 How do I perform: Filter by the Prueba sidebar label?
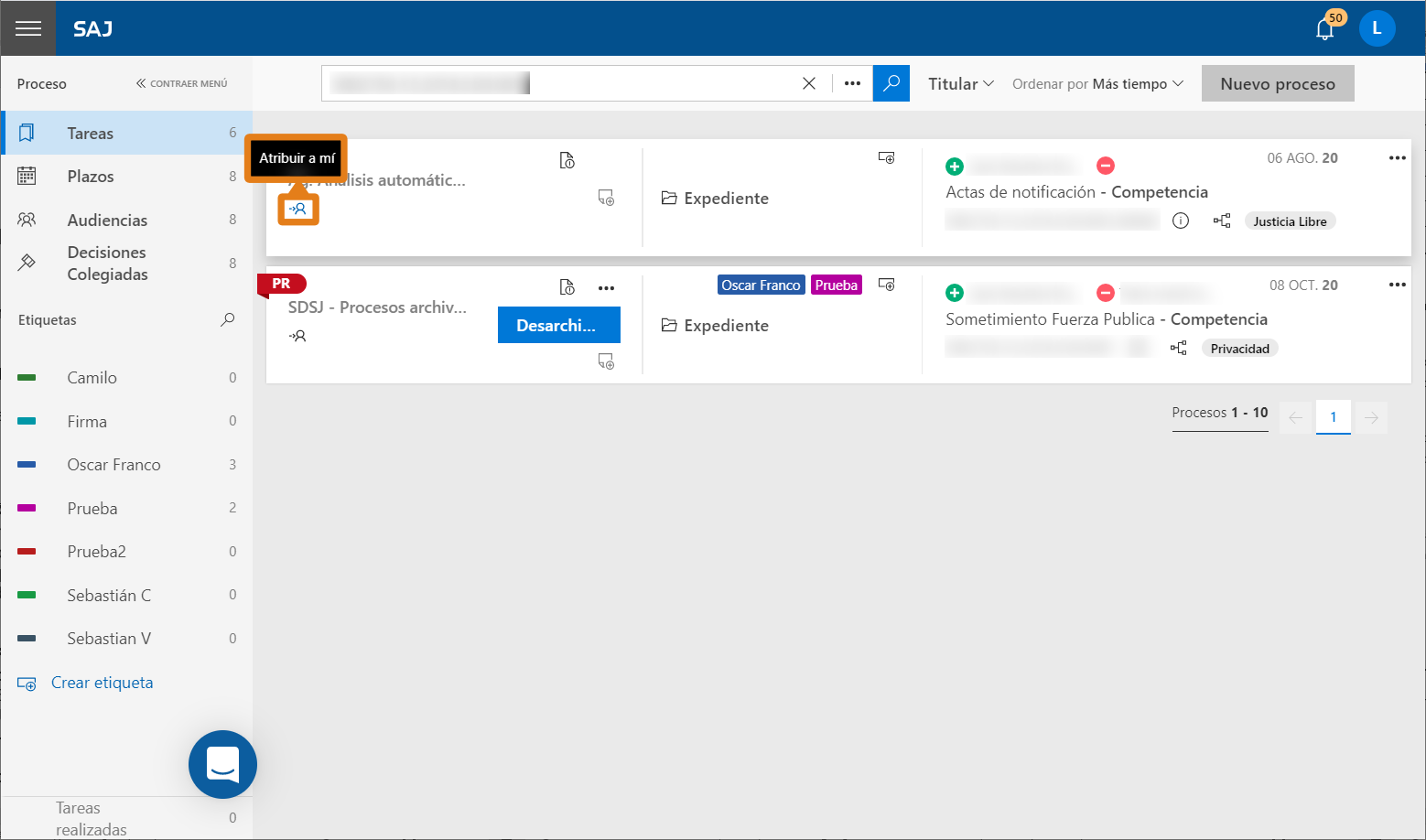[126, 508]
